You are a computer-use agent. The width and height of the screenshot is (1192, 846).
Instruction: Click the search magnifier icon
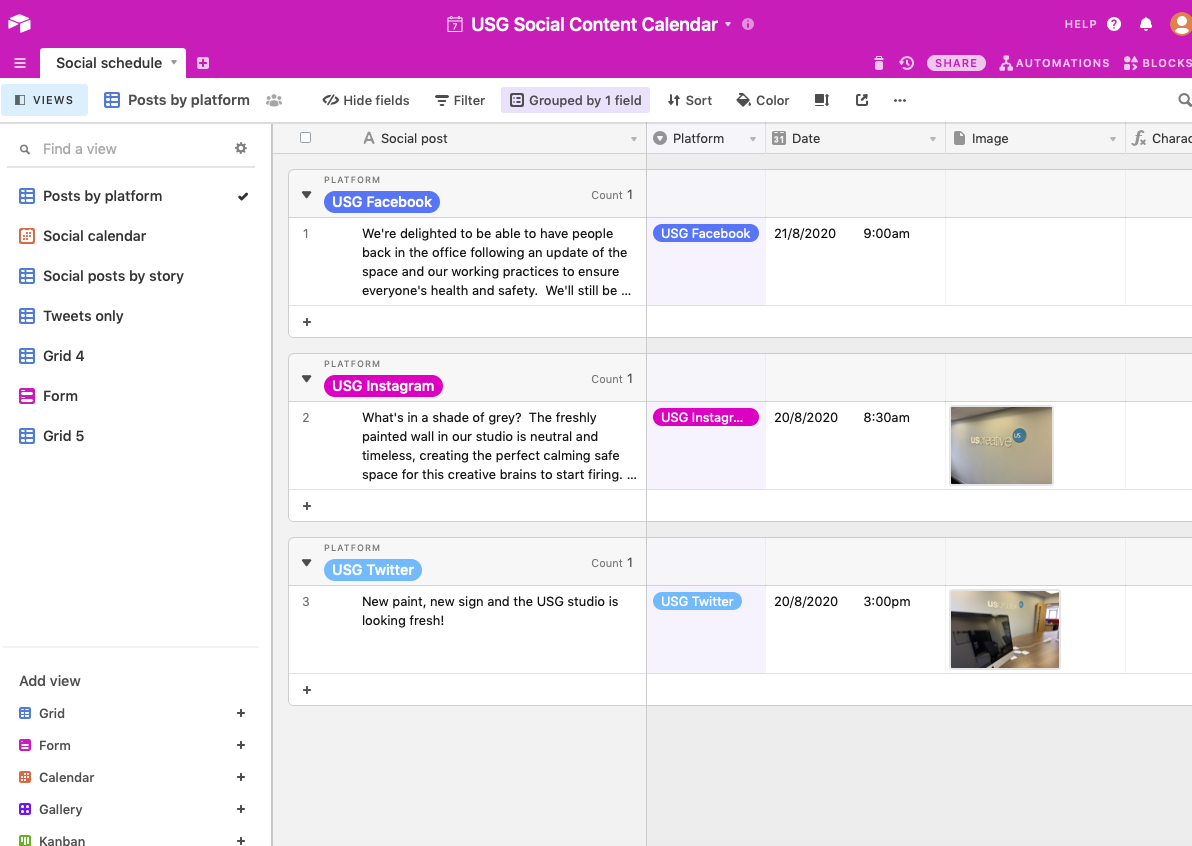point(1184,100)
